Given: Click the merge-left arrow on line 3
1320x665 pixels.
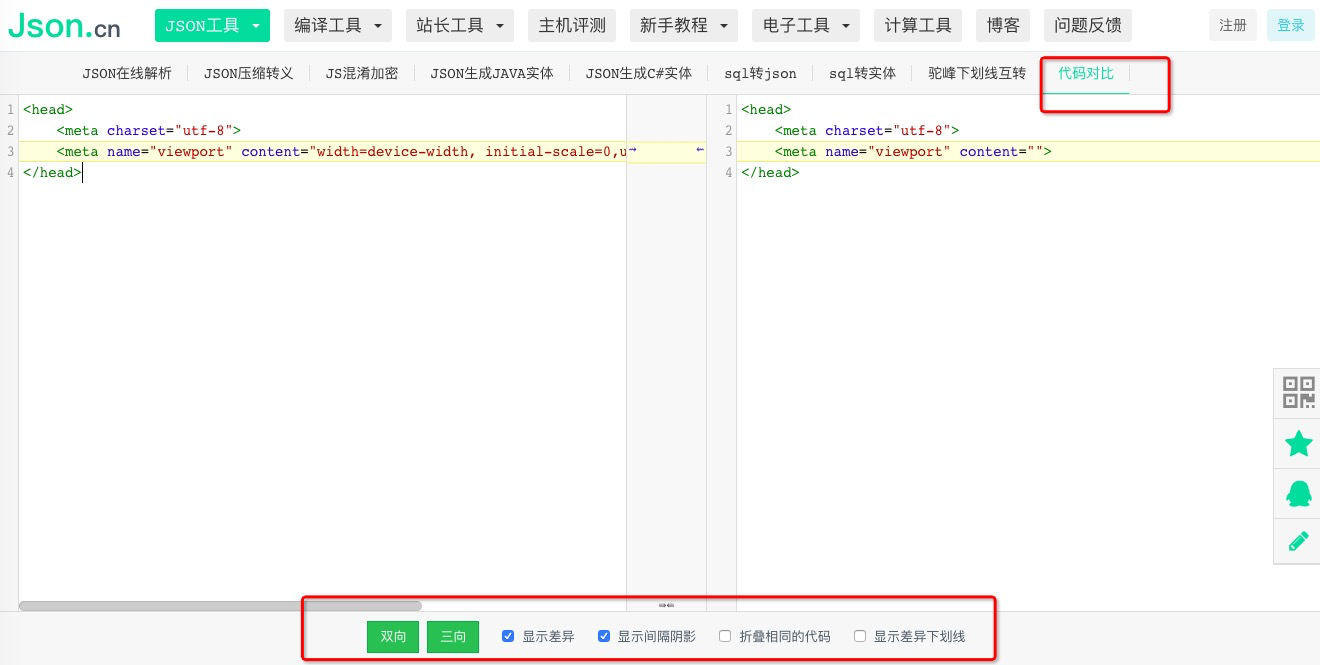Looking at the screenshot, I should tap(700, 150).
